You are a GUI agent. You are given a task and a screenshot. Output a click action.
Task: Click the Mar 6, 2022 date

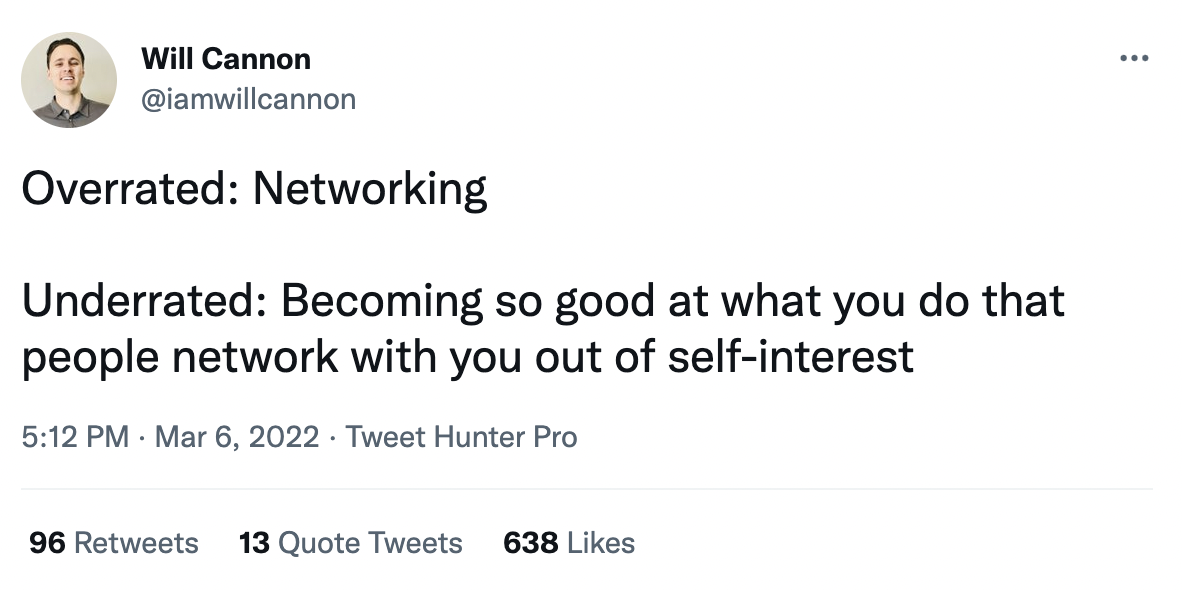237,437
